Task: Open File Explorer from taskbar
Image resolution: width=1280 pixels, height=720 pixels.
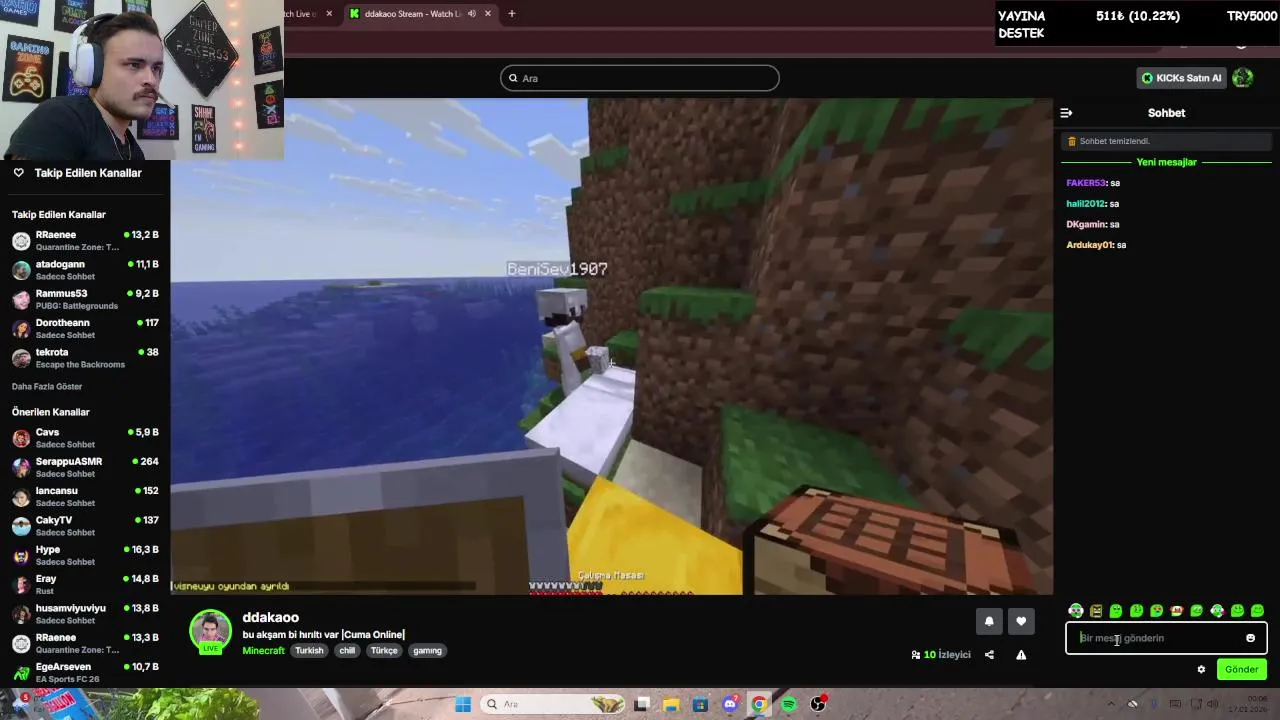Action: coord(671,704)
